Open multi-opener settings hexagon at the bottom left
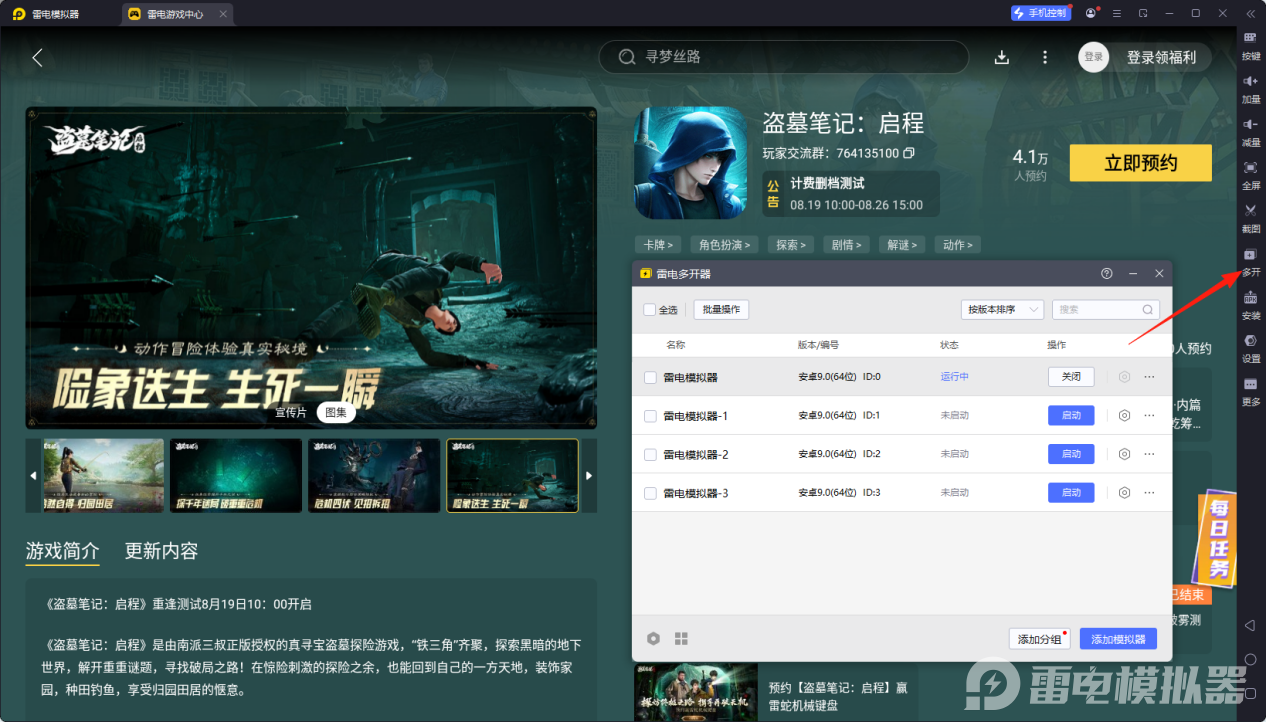 click(x=653, y=638)
